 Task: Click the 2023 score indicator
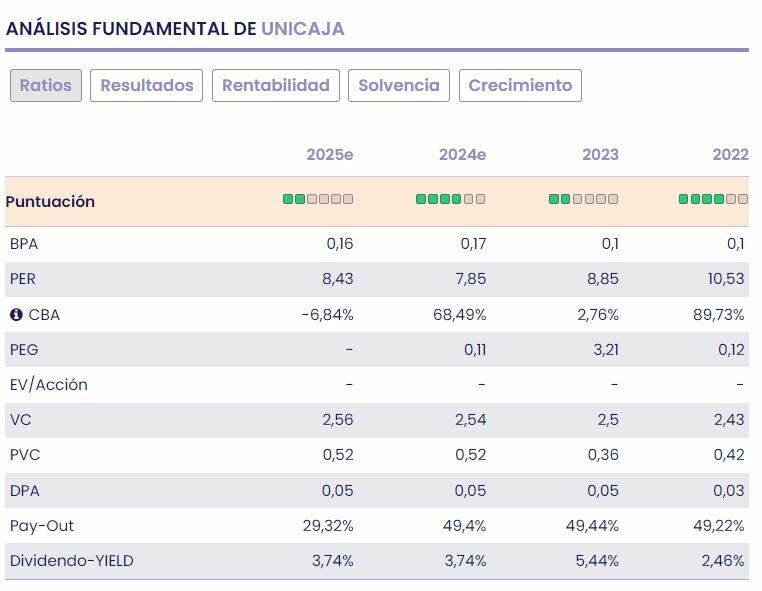pos(584,199)
